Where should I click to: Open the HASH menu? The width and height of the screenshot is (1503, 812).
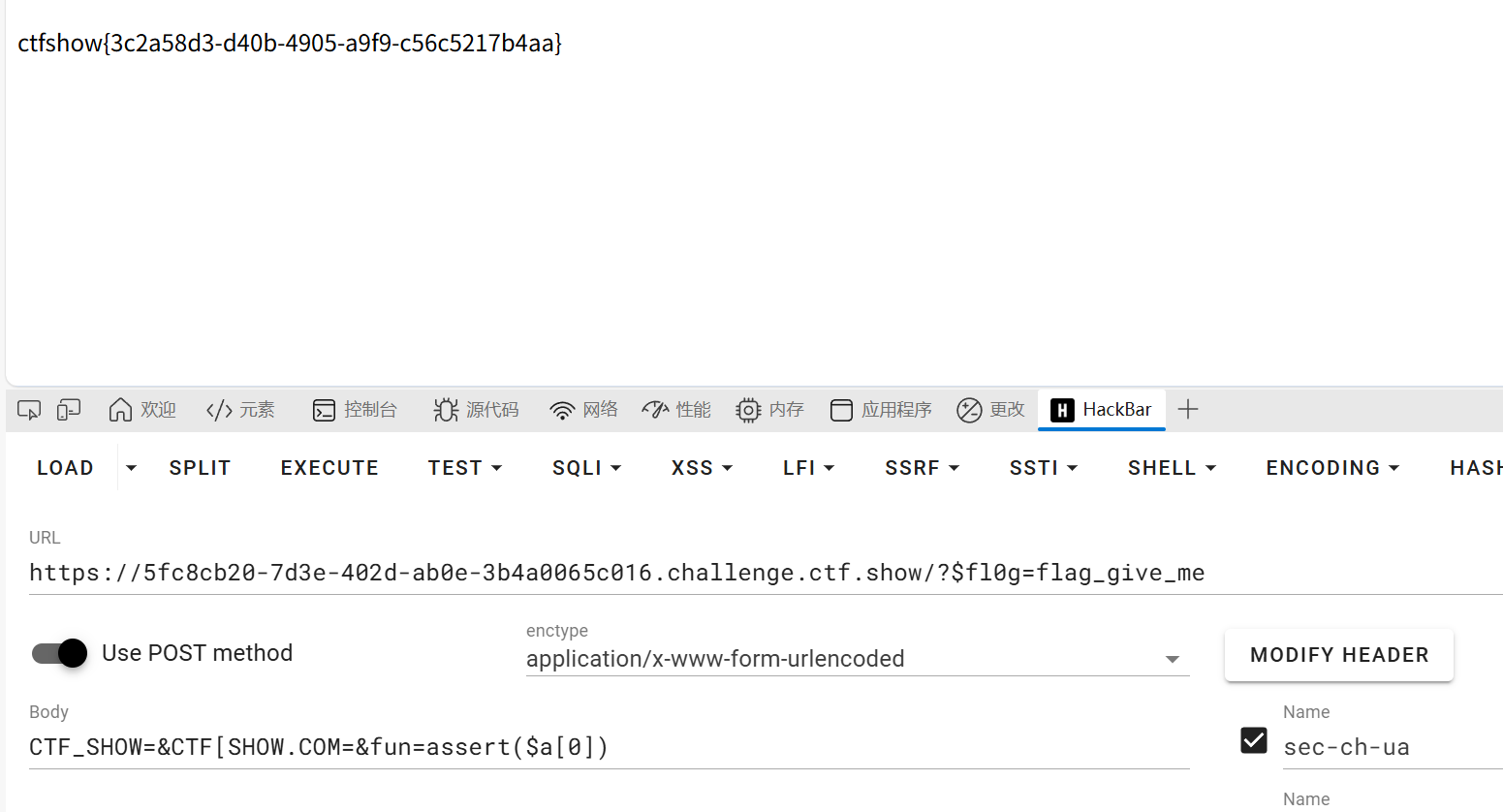(1476, 468)
